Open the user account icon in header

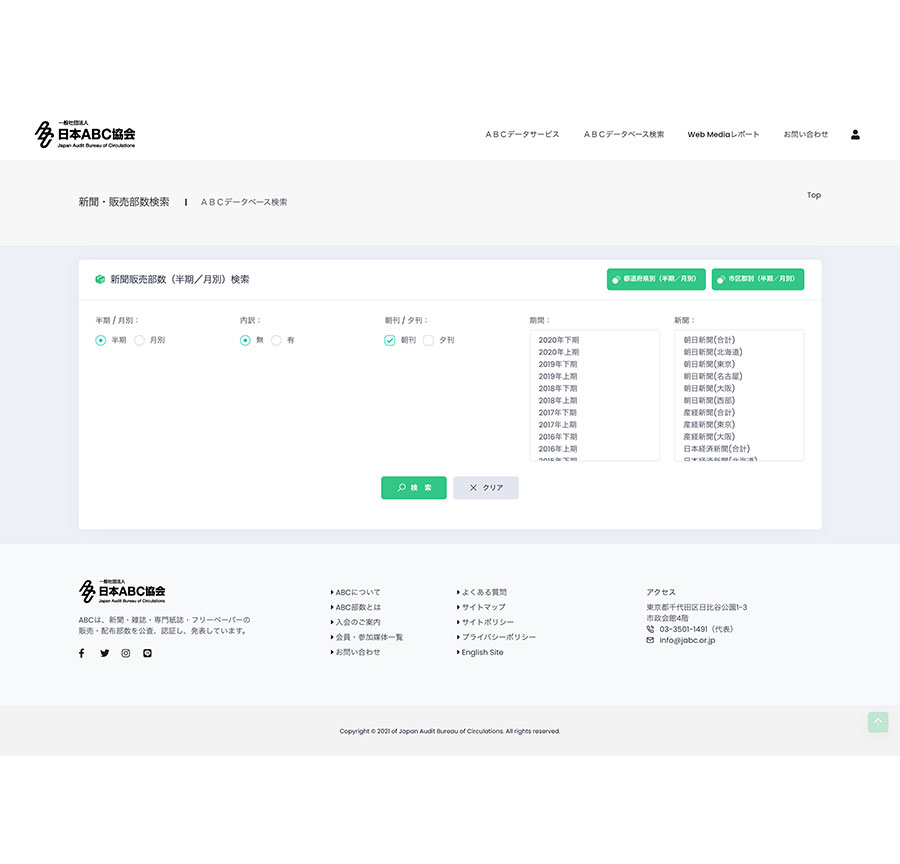[x=855, y=134]
